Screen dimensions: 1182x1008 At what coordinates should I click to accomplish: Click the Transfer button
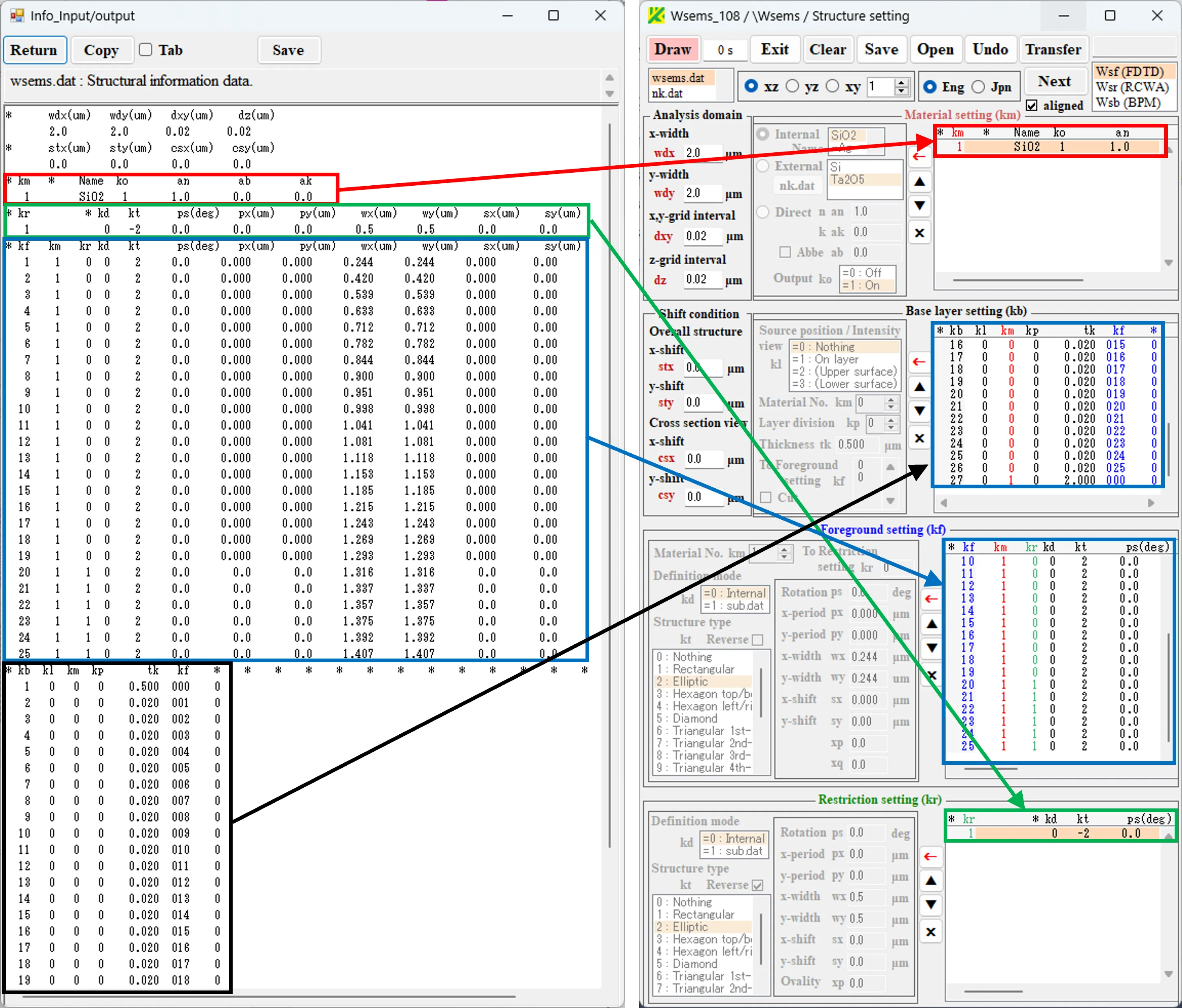1053,49
